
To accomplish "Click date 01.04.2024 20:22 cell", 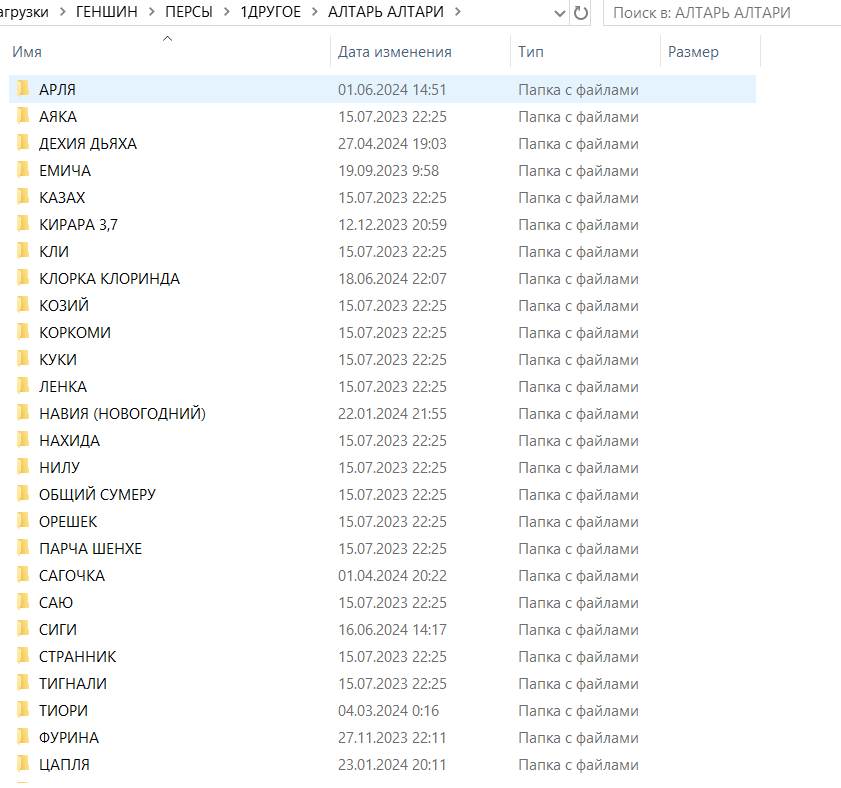I will (x=392, y=576).
